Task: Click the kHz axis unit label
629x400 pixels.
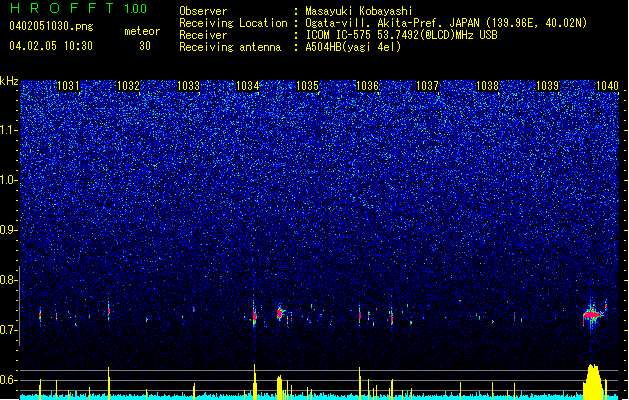Action: [9, 81]
